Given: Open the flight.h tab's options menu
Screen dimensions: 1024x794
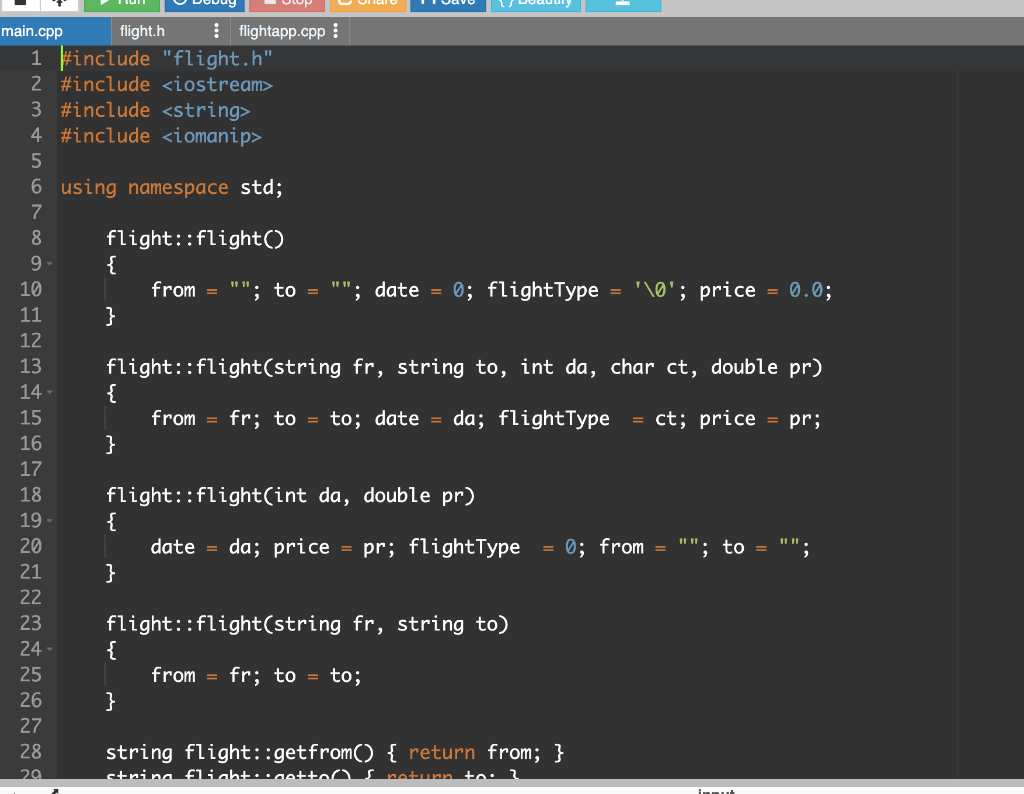Looking at the screenshot, I should click(x=217, y=31).
